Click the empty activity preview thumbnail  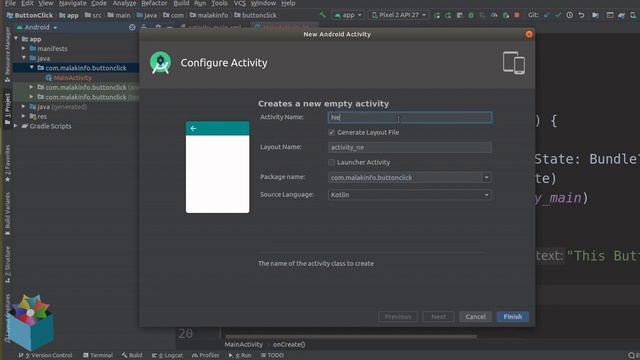218,167
